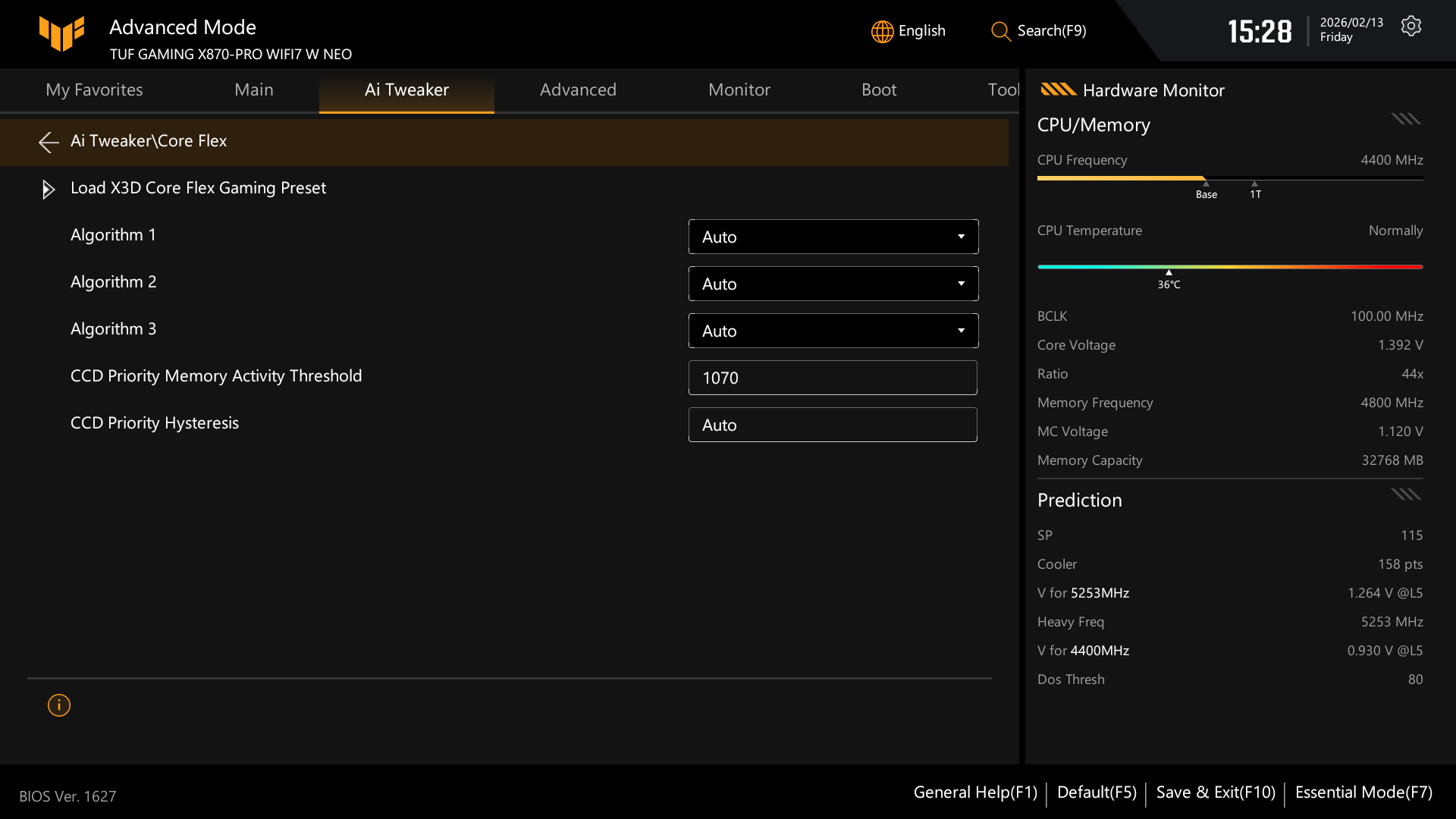Open the settings gear icon
The width and height of the screenshot is (1456, 819).
pos(1411,25)
